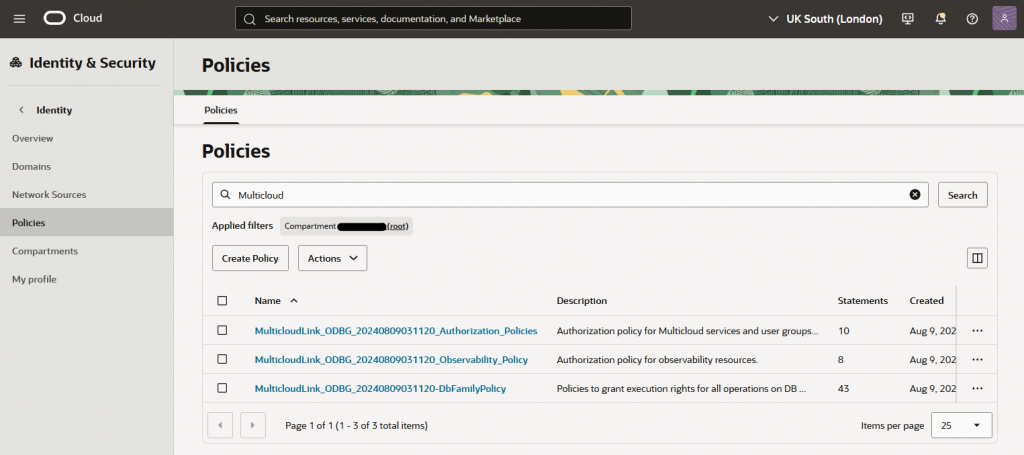Click the Name column sort arrow
The image size is (1024, 455).
[294, 300]
